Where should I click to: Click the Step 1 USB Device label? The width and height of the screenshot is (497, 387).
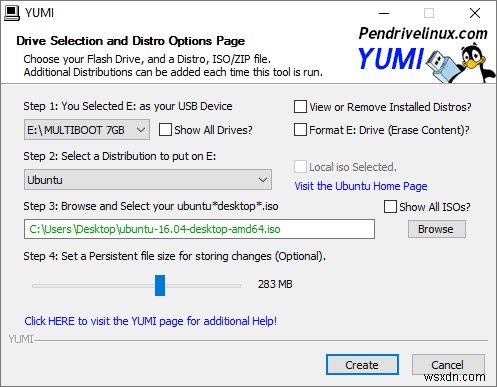click(128, 106)
